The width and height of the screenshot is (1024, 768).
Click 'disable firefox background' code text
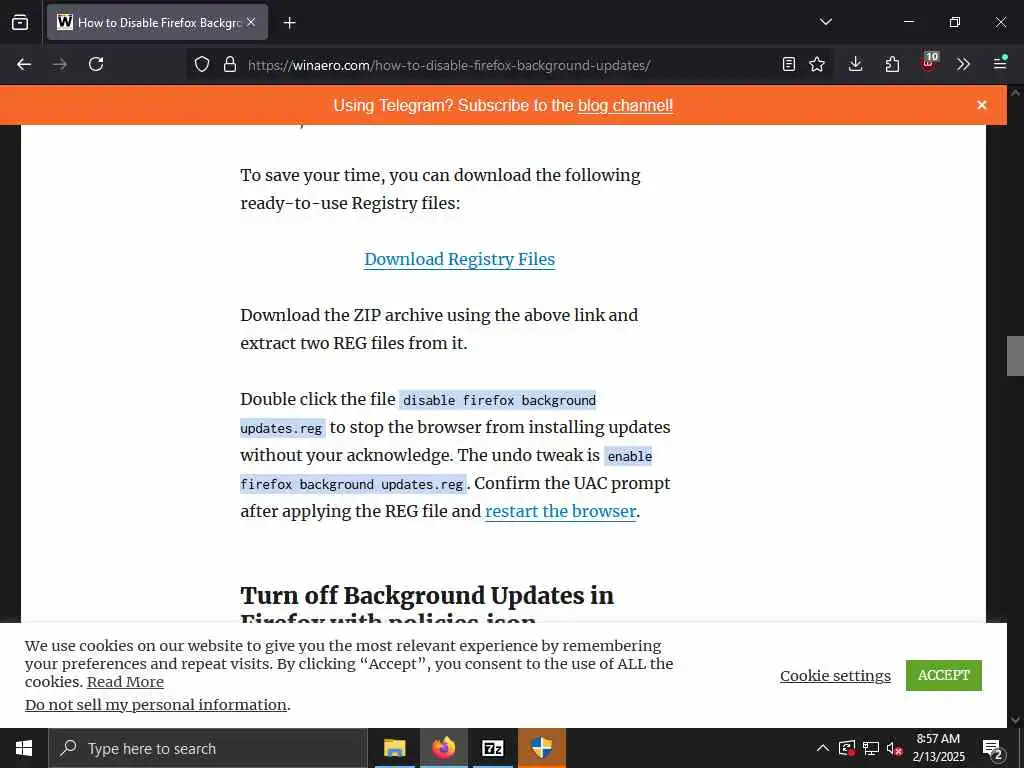pyautogui.click(x=499, y=400)
